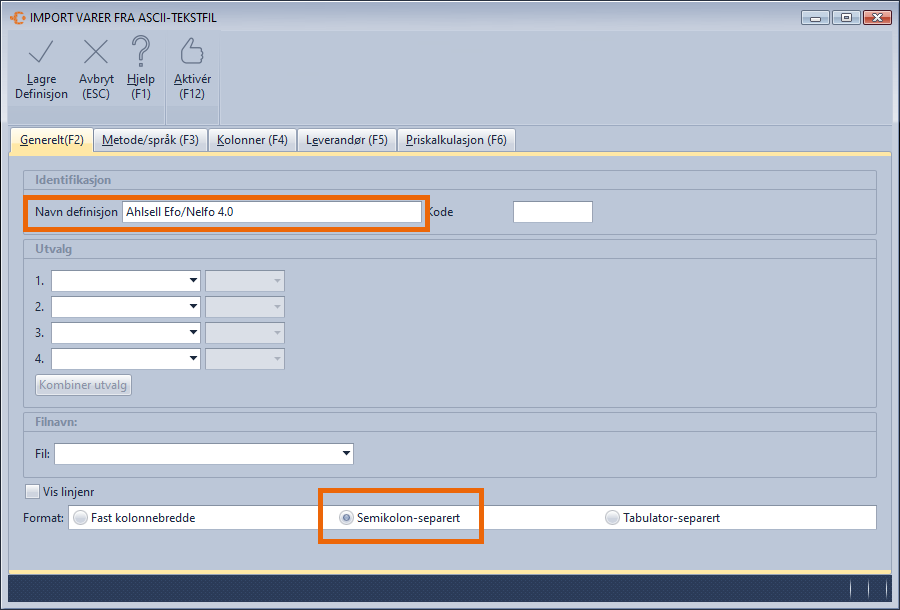Enable the Vis linjenr checkbox

pyautogui.click(x=33, y=492)
